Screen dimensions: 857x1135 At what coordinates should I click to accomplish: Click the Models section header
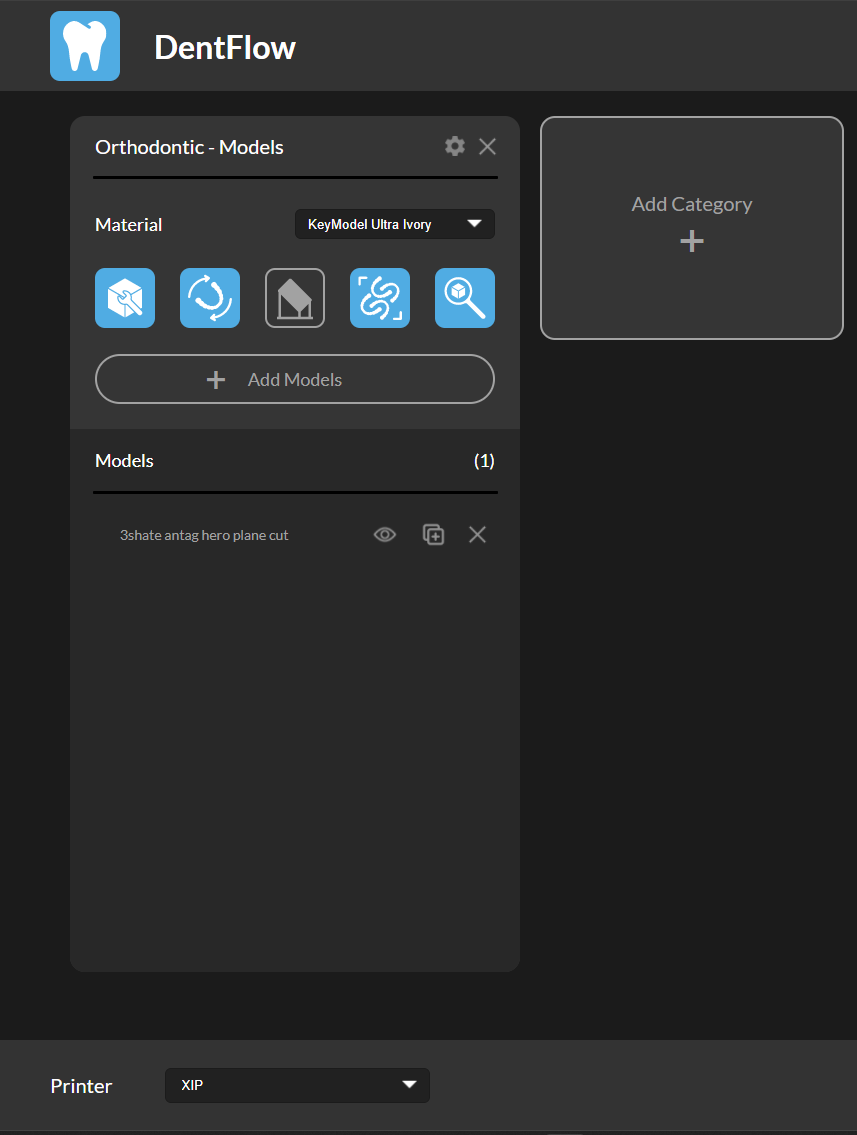click(x=124, y=460)
